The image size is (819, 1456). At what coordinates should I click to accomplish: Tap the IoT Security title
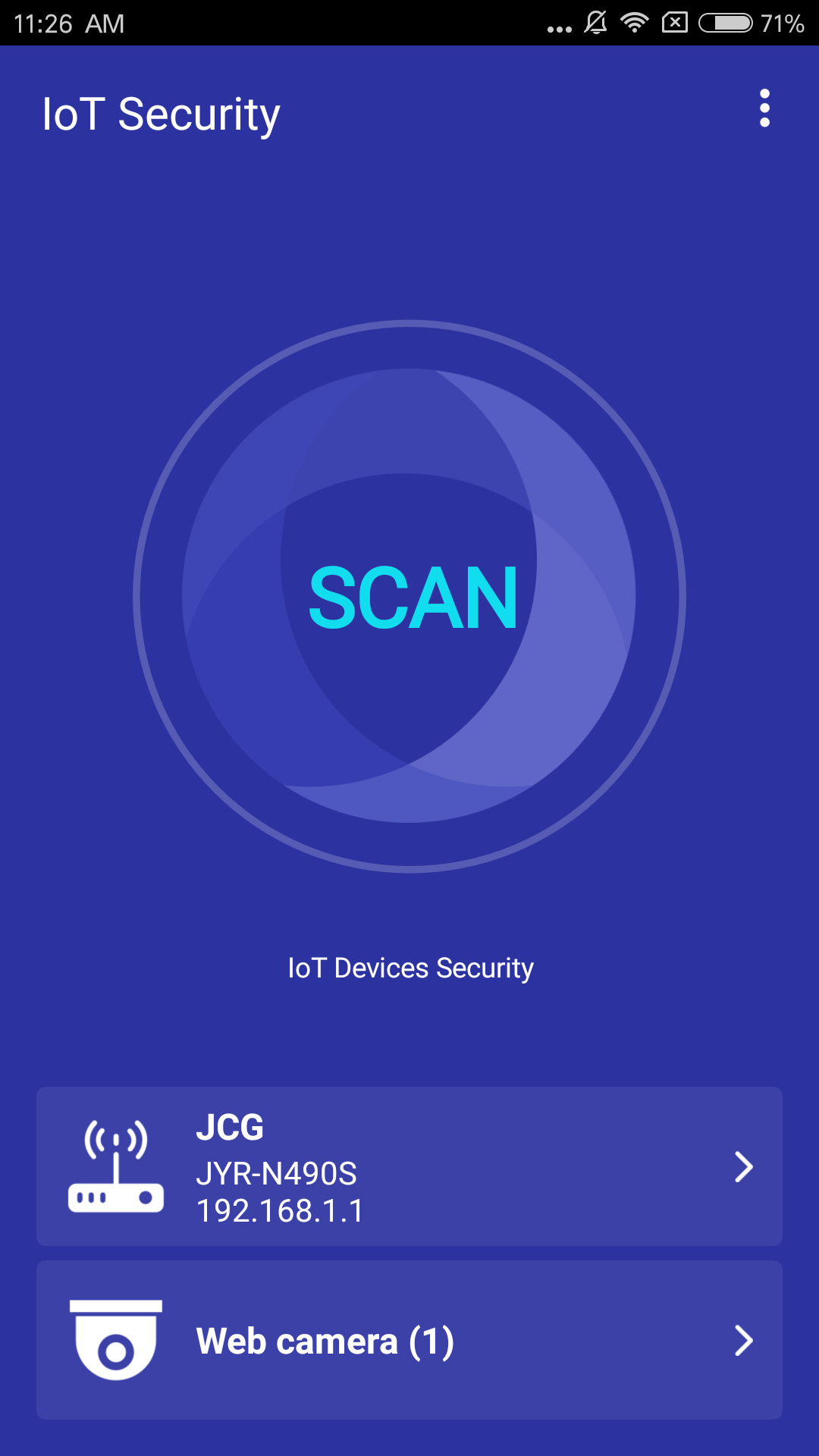point(161,115)
